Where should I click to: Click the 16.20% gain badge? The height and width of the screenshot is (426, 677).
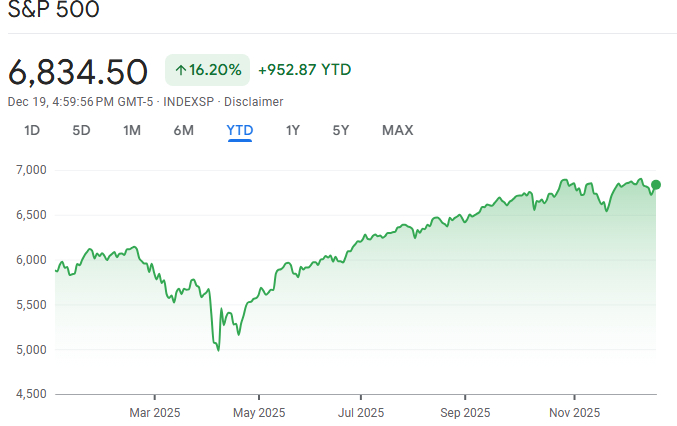(x=208, y=70)
